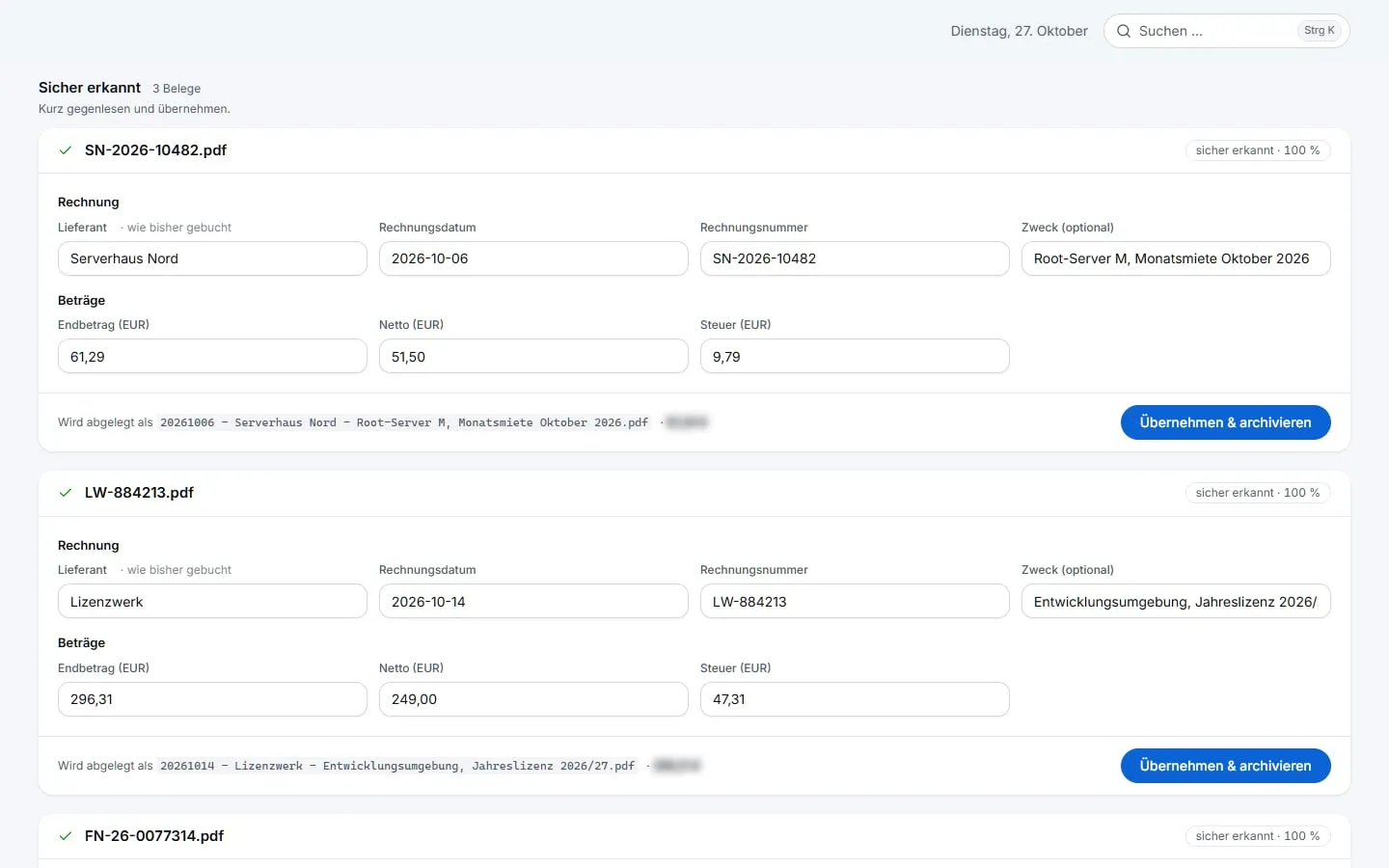Click the green checkmark next to LW-884213.pdf

coord(66,493)
